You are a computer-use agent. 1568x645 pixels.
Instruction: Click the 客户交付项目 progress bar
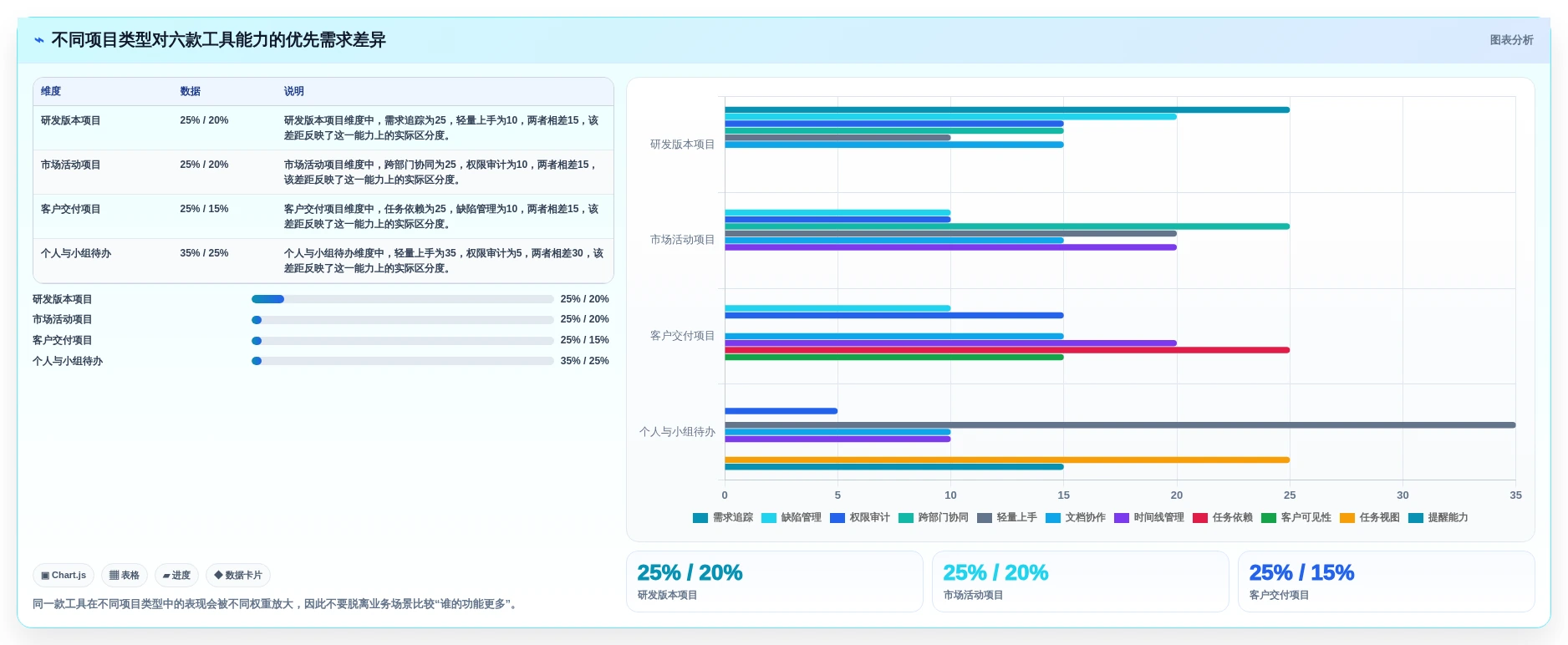coord(403,341)
